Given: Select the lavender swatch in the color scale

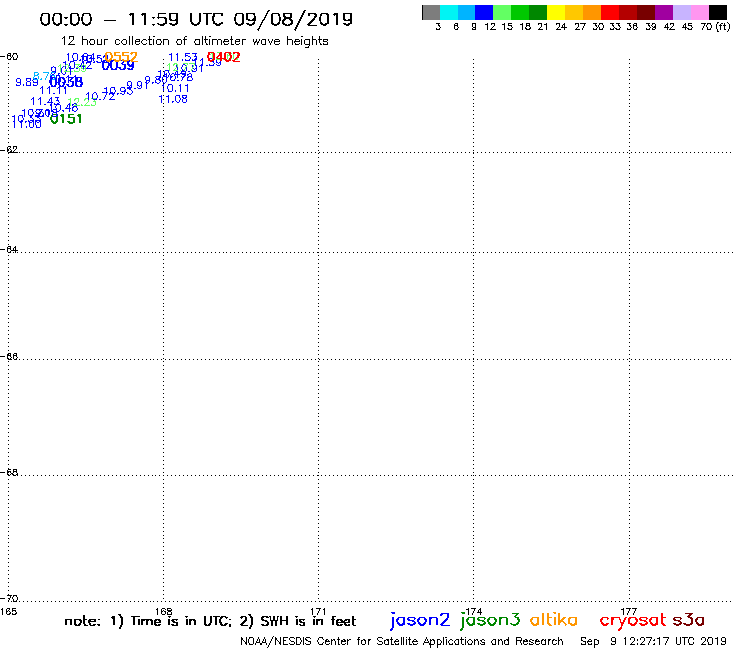Looking at the screenshot, I should pos(681,12).
